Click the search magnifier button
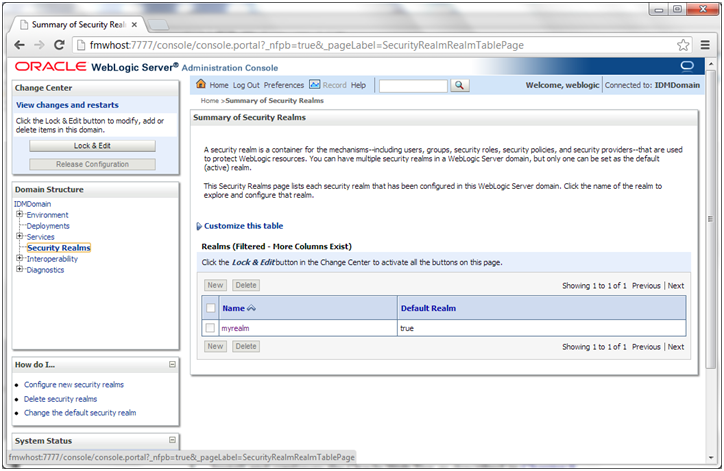Image resolution: width=724 pixels, height=471 pixels. 459,85
